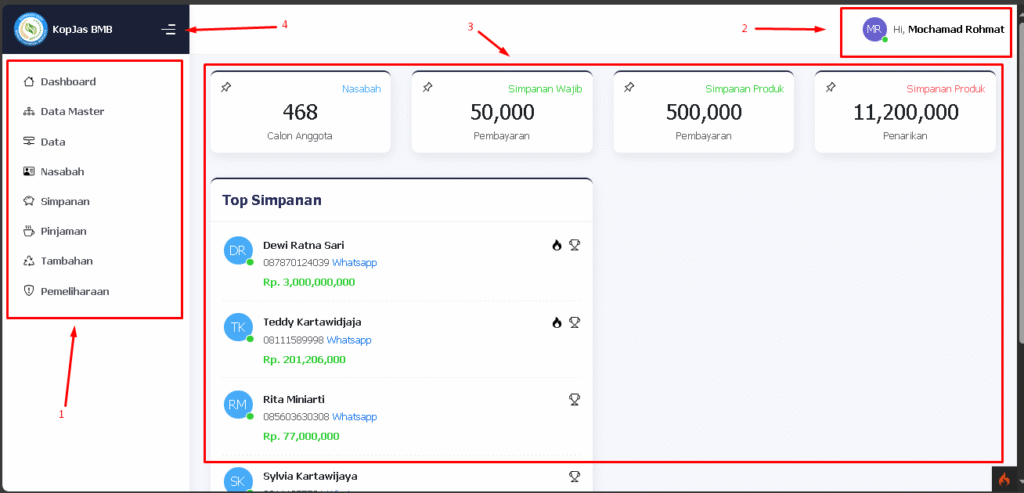
Task: Expand the Pinjaman sidebar menu
Action: pos(62,231)
